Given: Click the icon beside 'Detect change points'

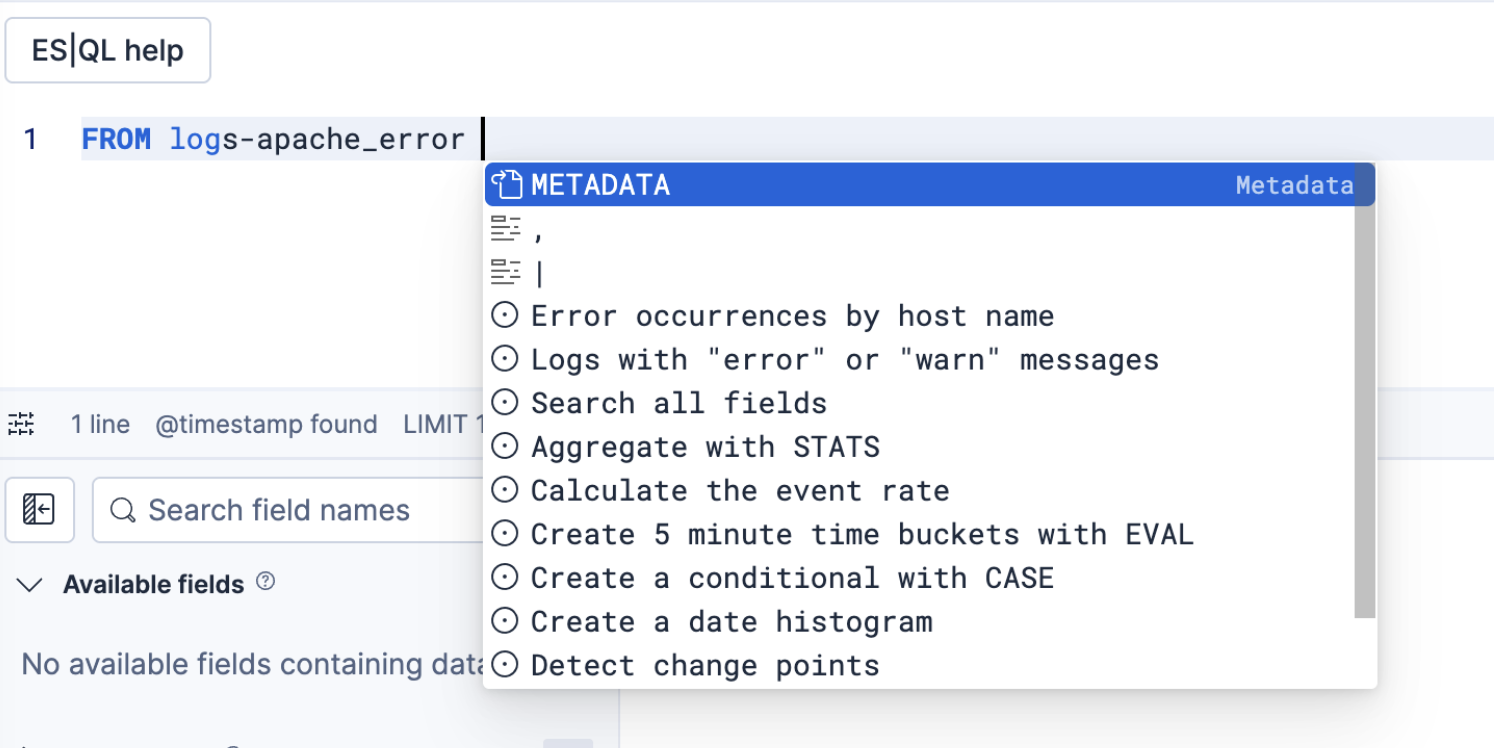Looking at the screenshot, I should pos(506,665).
